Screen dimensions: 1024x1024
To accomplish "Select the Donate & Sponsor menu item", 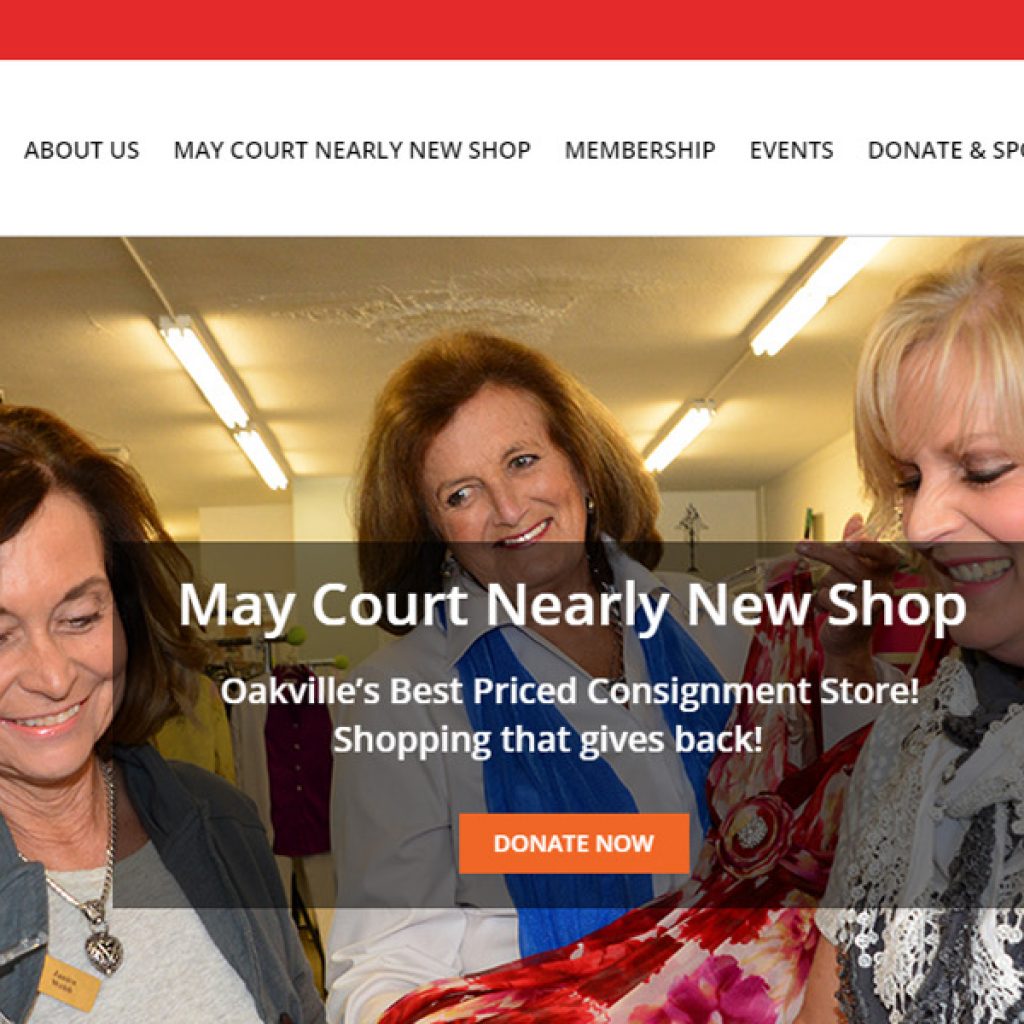I will [946, 150].
